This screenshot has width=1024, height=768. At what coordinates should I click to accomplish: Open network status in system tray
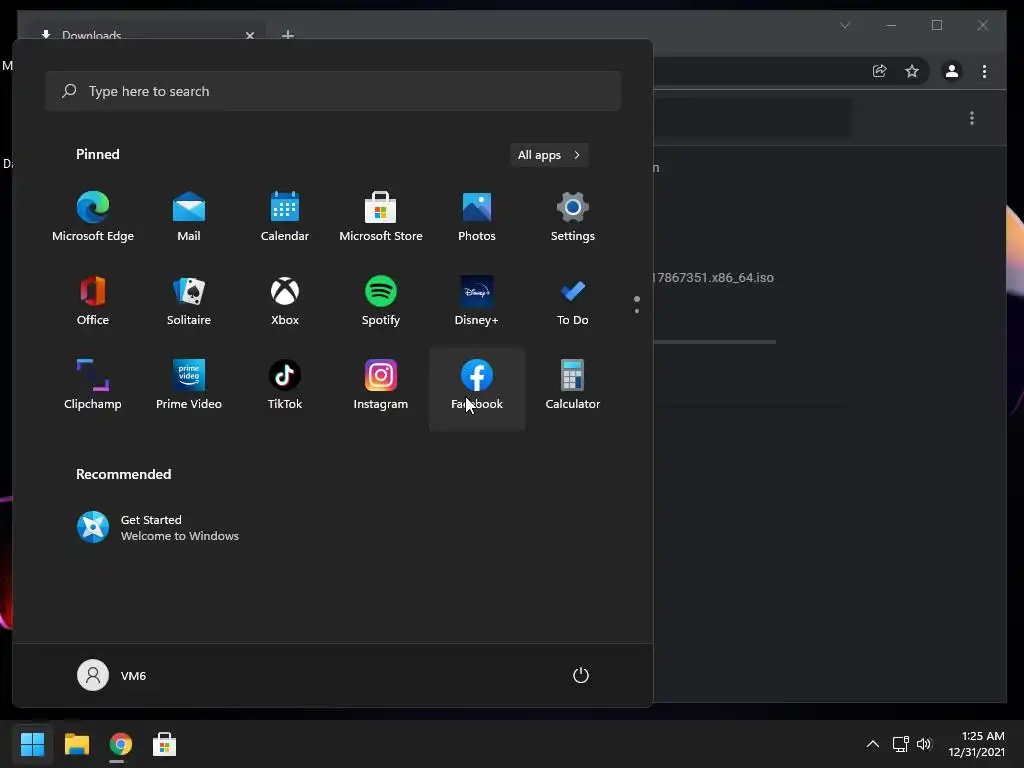(901, 744)
